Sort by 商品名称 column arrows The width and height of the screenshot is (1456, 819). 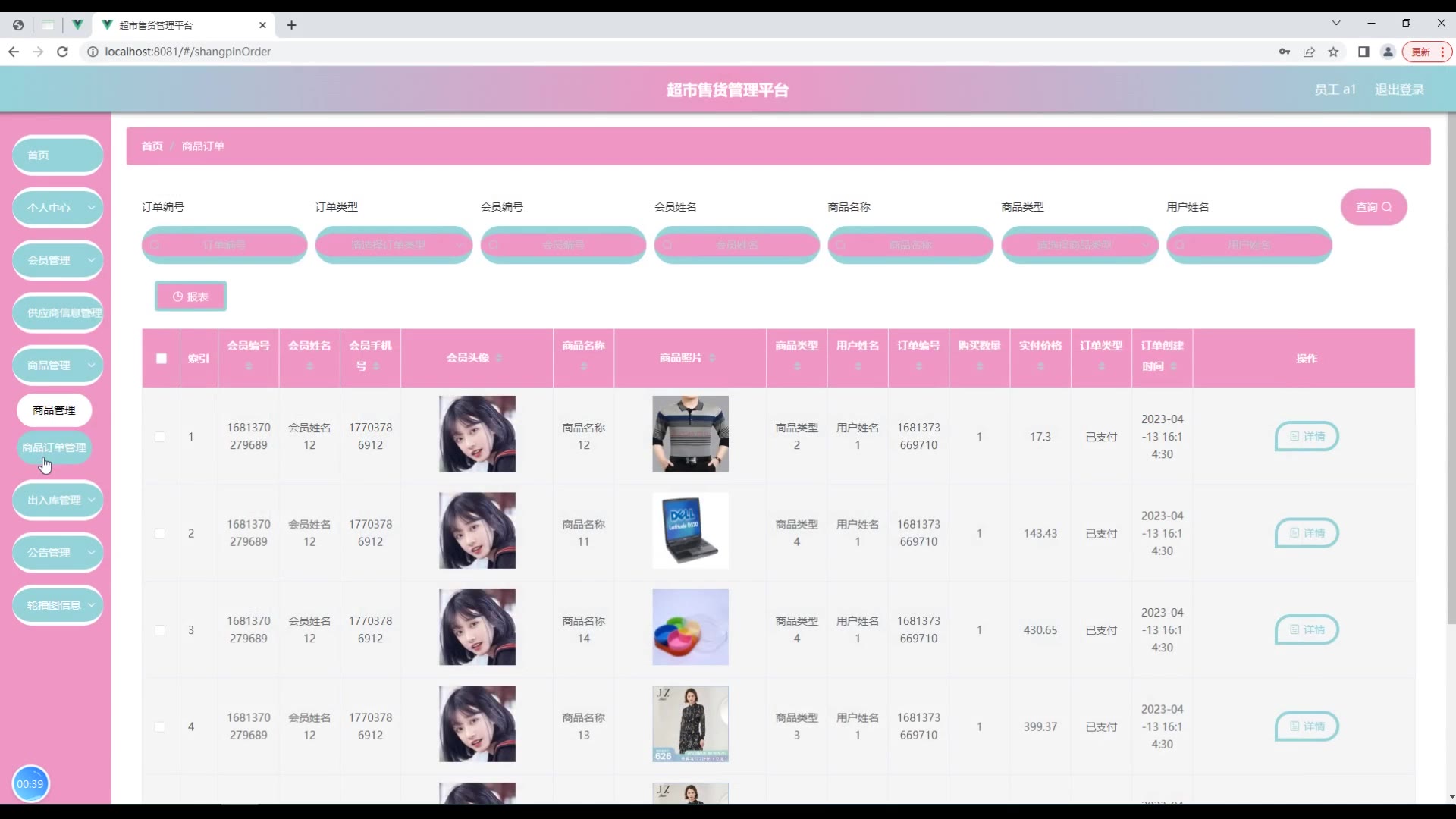coord(584,366)
